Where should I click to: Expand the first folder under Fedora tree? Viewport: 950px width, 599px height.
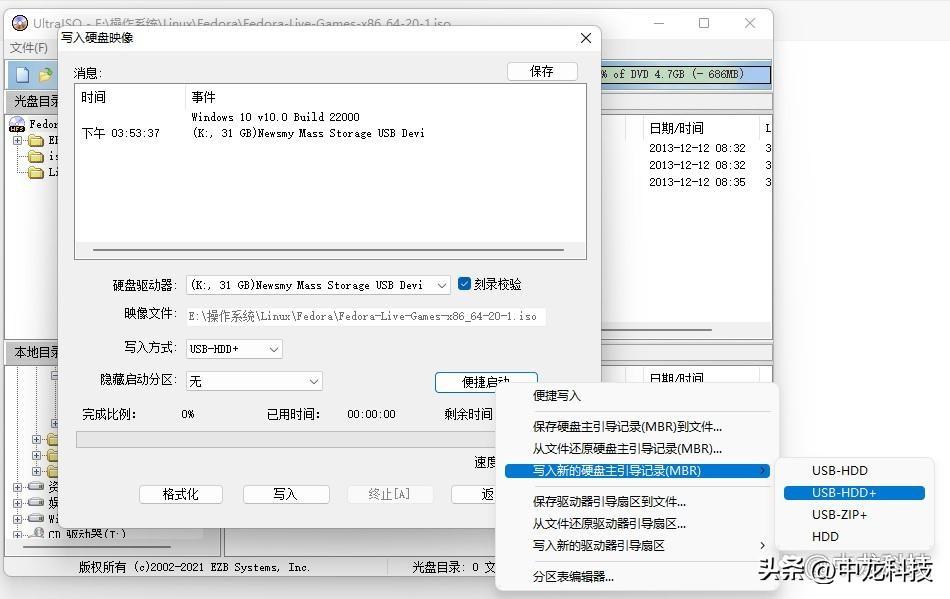(18, 141)
